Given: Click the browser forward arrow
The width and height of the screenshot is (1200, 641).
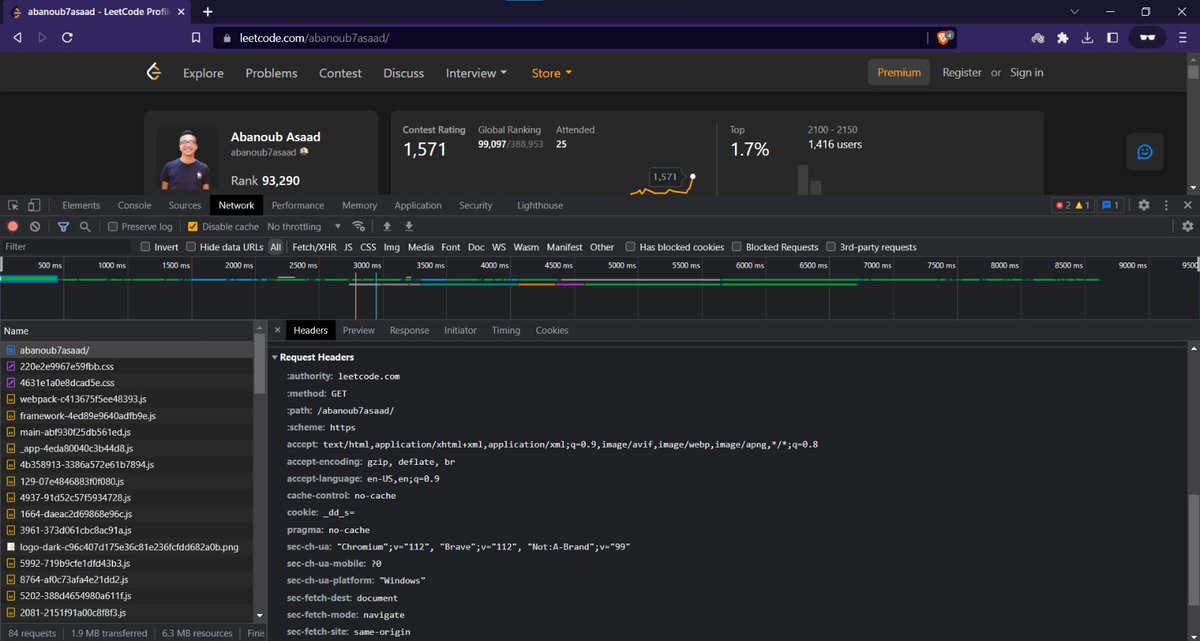Looking at the screenshot, I should click(42, 38).
